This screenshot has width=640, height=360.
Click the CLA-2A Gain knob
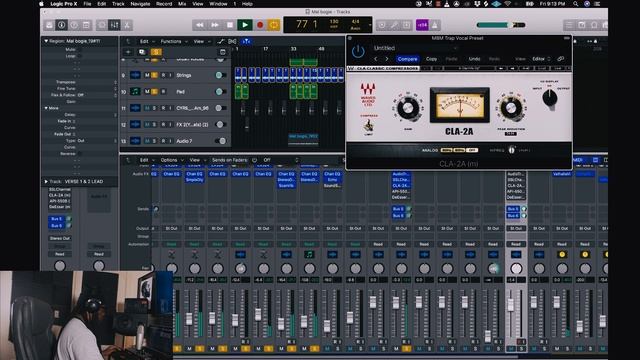(408, 108)
